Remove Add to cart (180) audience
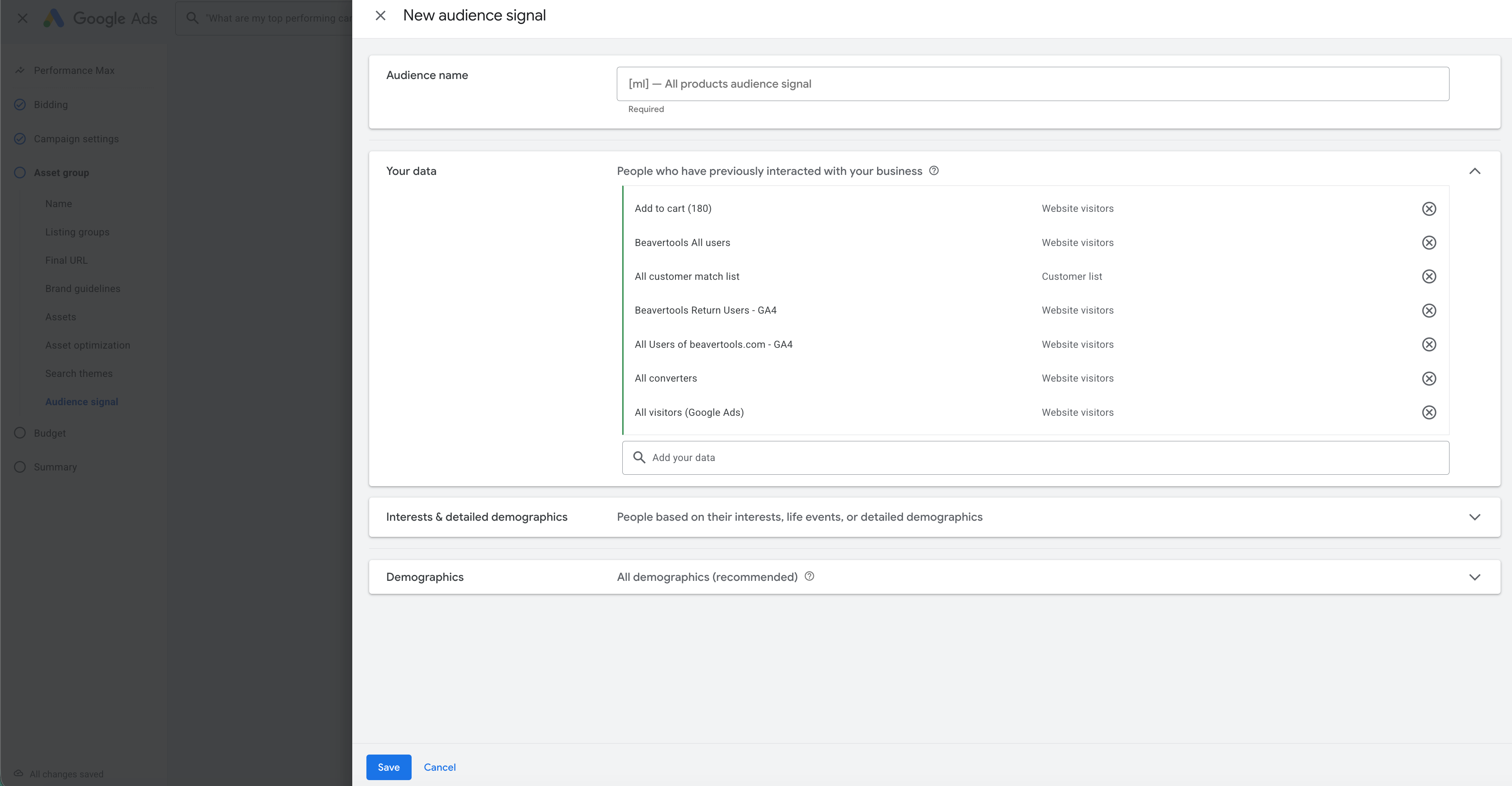1512x786 pixels. [x=1429, y=209]
